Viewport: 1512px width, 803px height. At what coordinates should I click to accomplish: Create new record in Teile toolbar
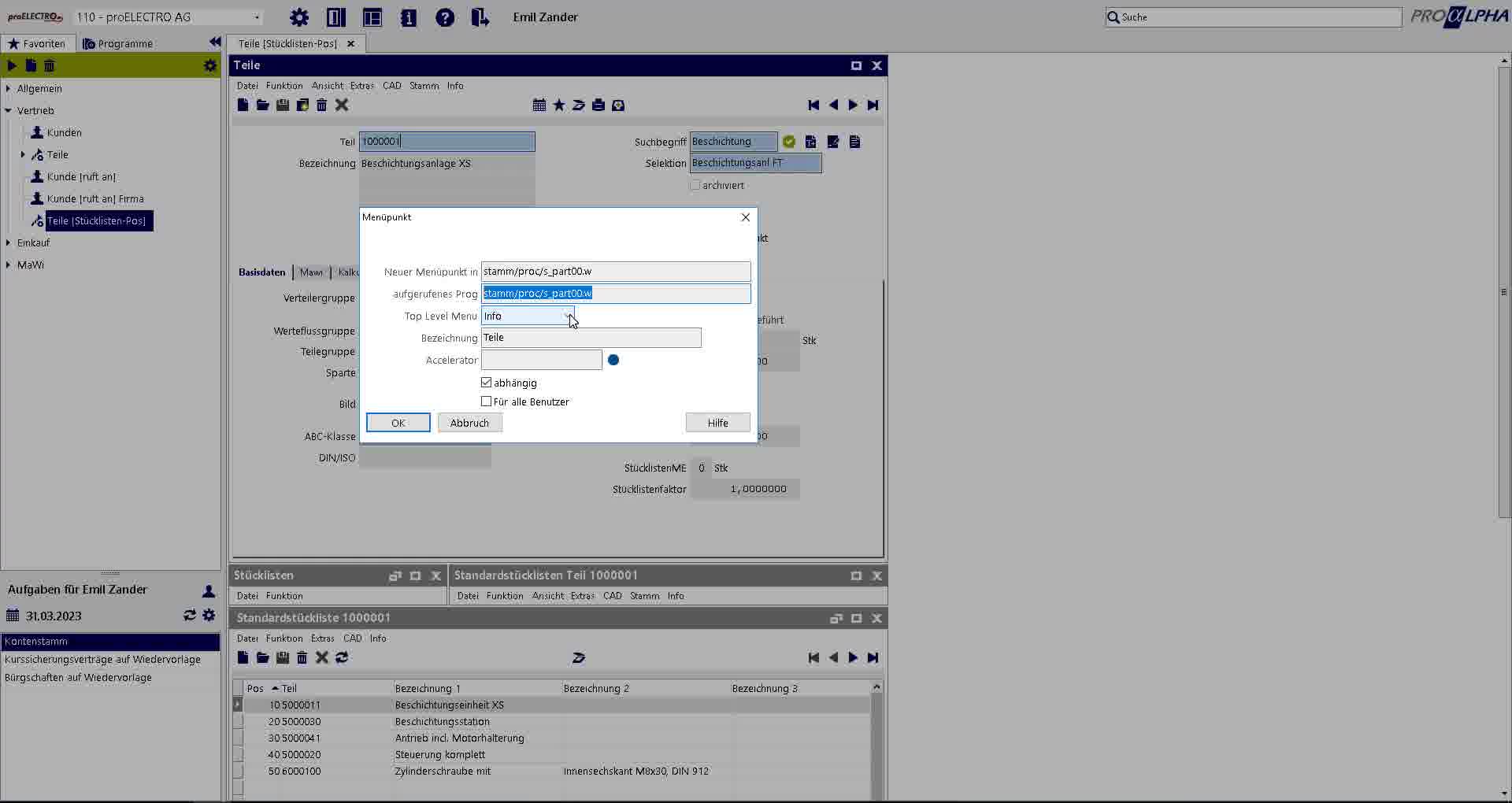(243, 105)
